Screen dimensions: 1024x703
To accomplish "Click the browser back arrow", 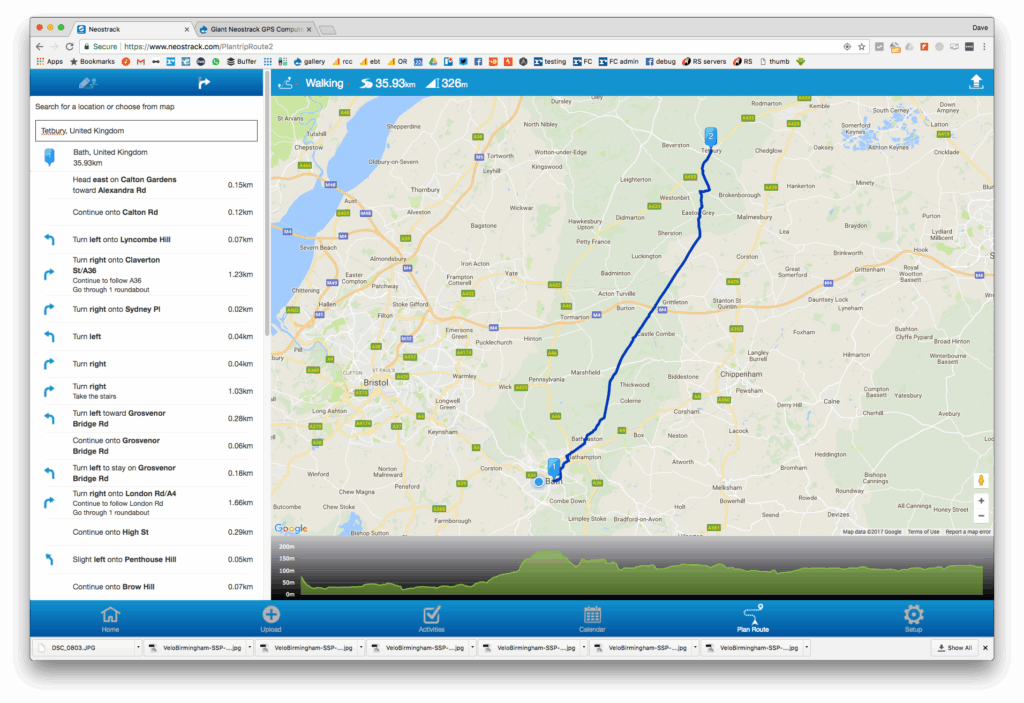I will [x=40, y=46].
